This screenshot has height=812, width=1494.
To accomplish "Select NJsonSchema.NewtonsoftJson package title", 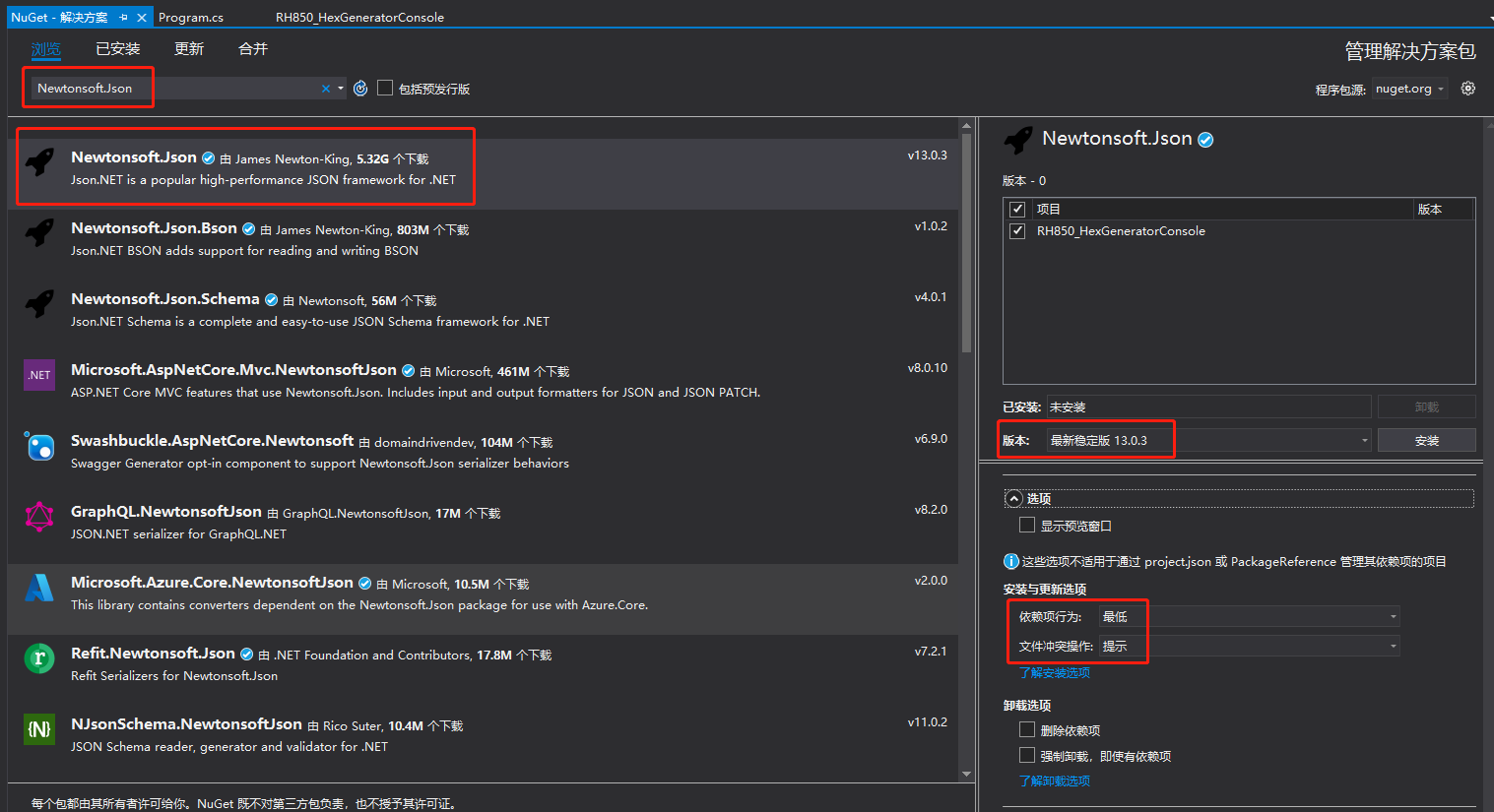I will pos(186,724).
